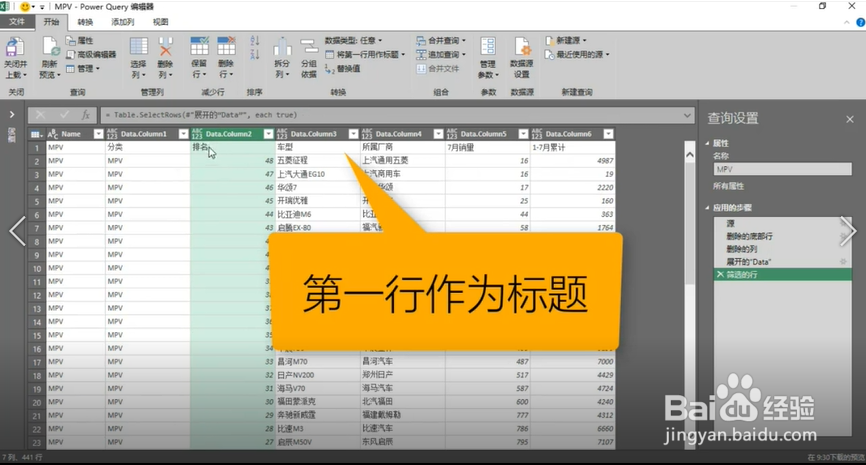Screen dimensions: 866x465
Task: Switch to the View (视图) tab
Action: tap(160, 22)
